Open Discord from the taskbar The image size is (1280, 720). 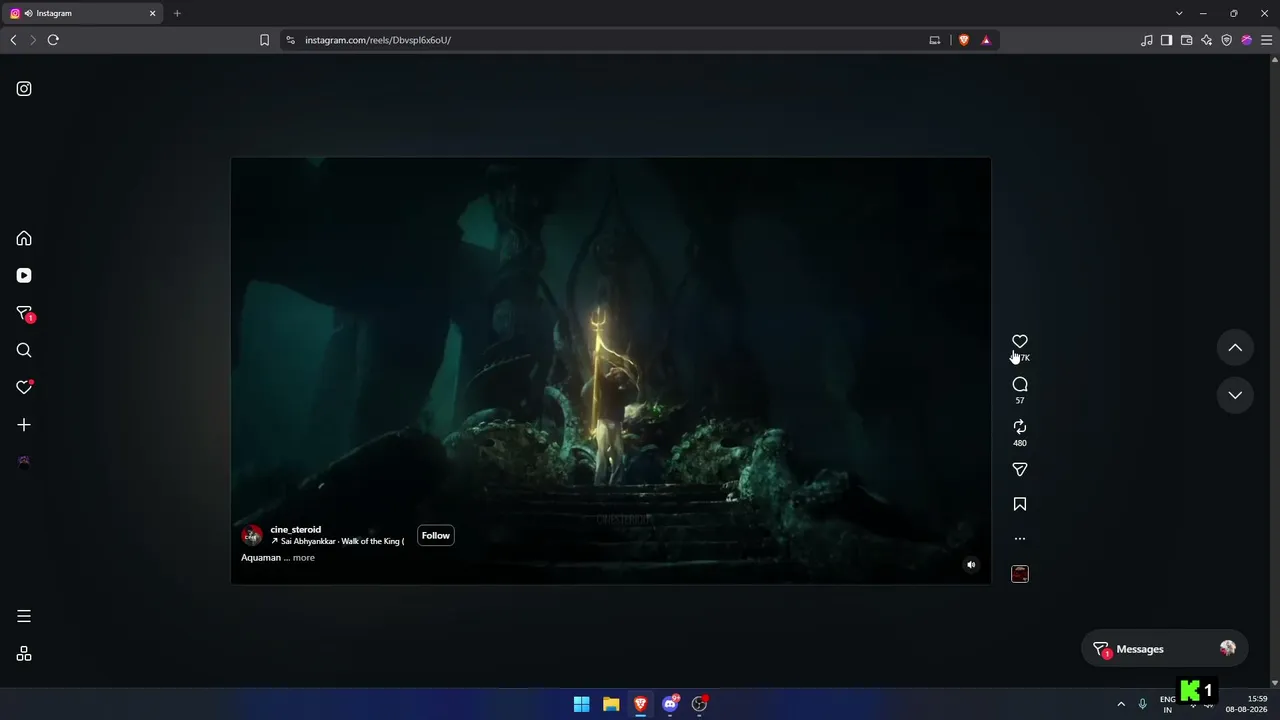point(670,704)
